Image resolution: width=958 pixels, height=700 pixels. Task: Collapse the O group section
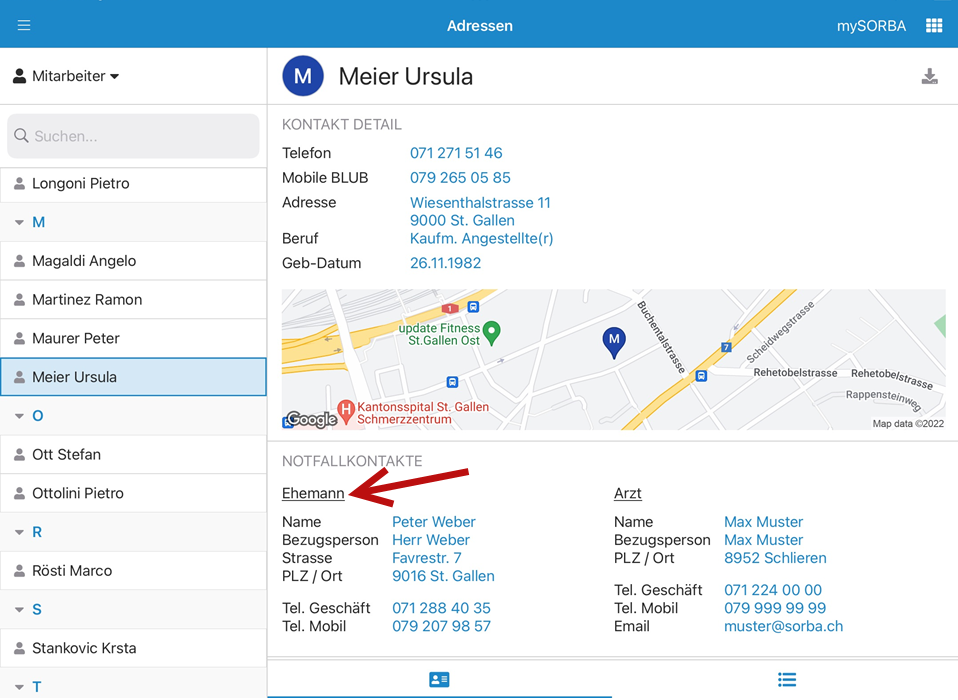coord(20,415)
